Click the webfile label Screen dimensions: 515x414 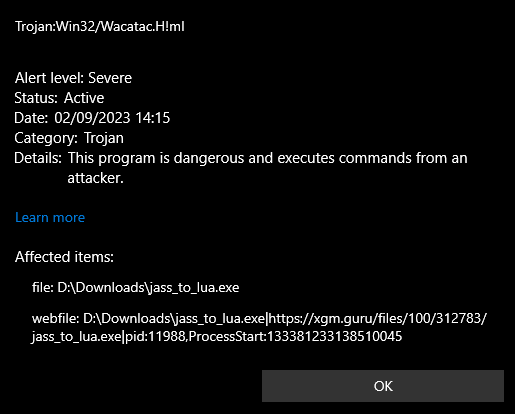pos(55,319)
